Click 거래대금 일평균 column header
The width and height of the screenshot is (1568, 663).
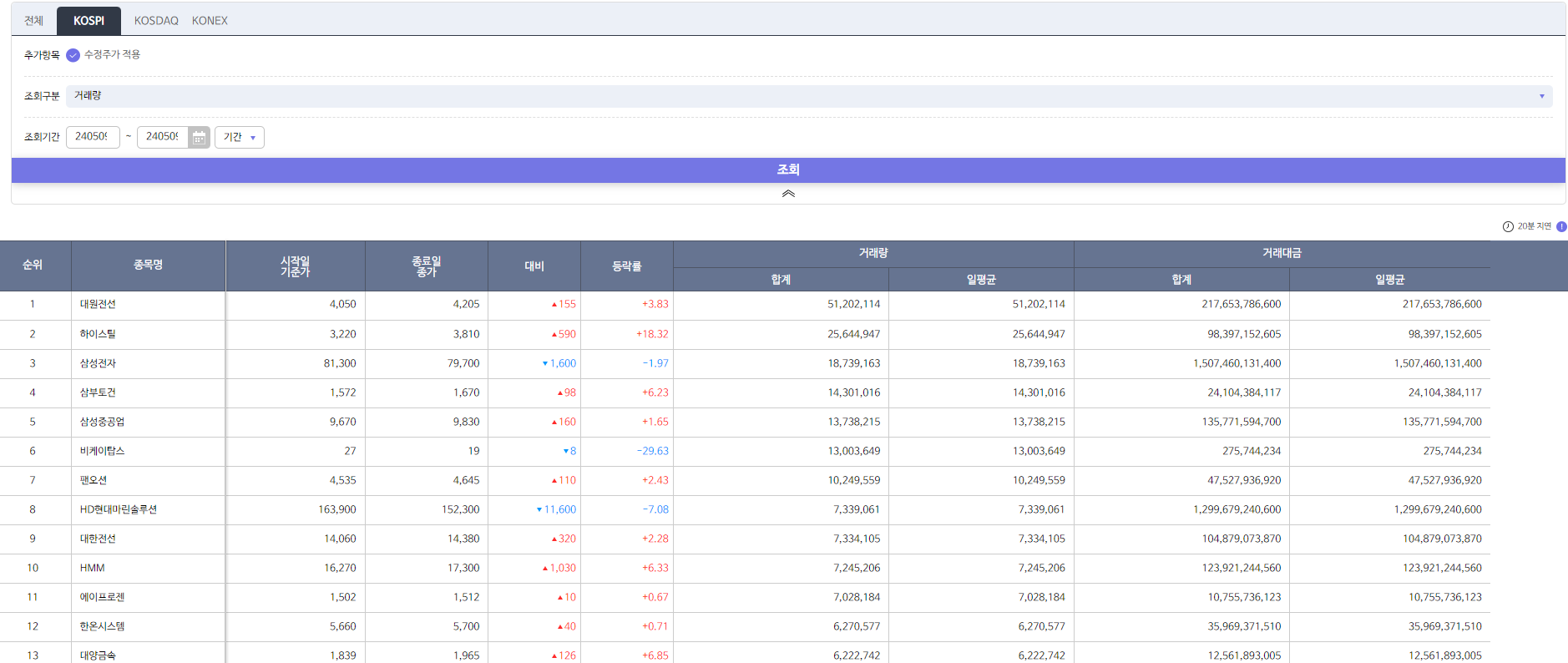(x=1389, y=280)
